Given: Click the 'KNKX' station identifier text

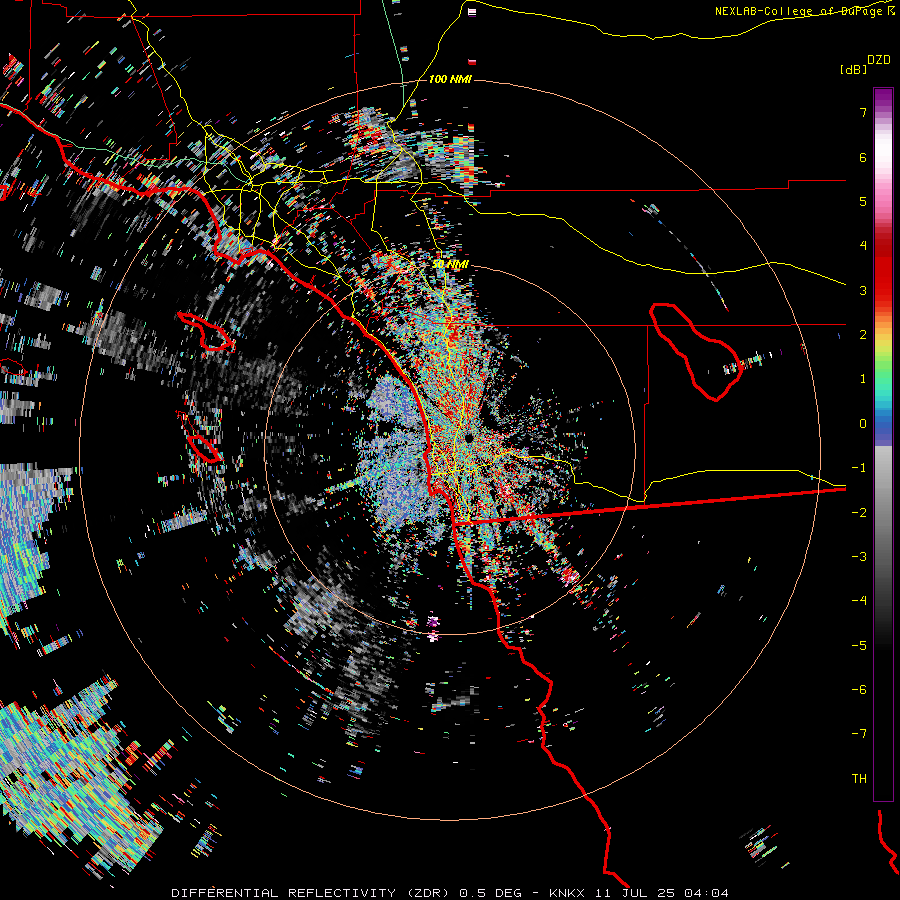Looking at the screenshot, I should click(567, 893).
